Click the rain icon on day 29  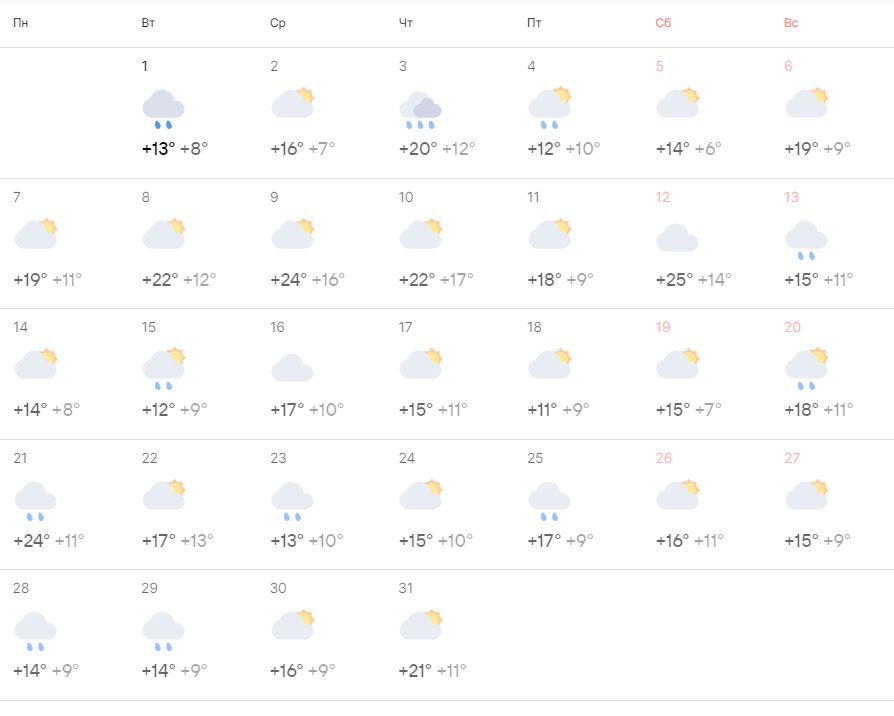click(163, 630)
